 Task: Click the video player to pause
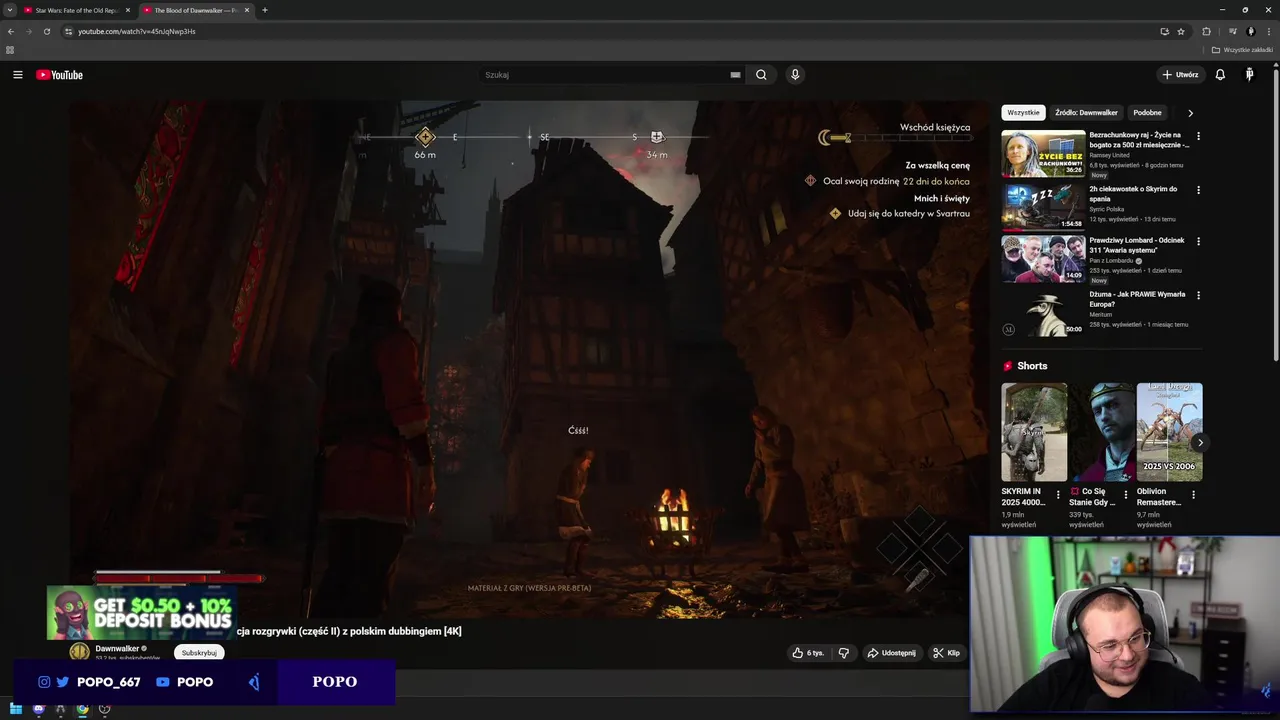(529, 360)
